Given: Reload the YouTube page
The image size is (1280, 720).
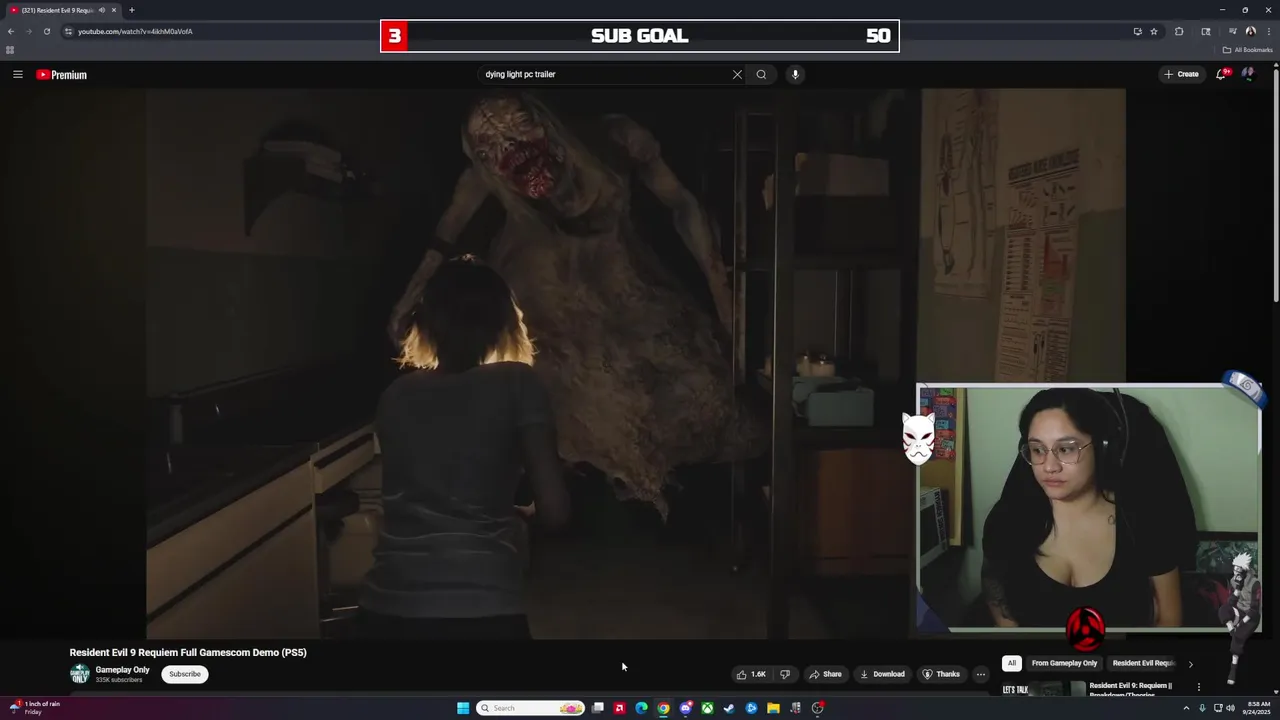Looking at the screenshot, I should pyautogui.click(x=46, y=31).
